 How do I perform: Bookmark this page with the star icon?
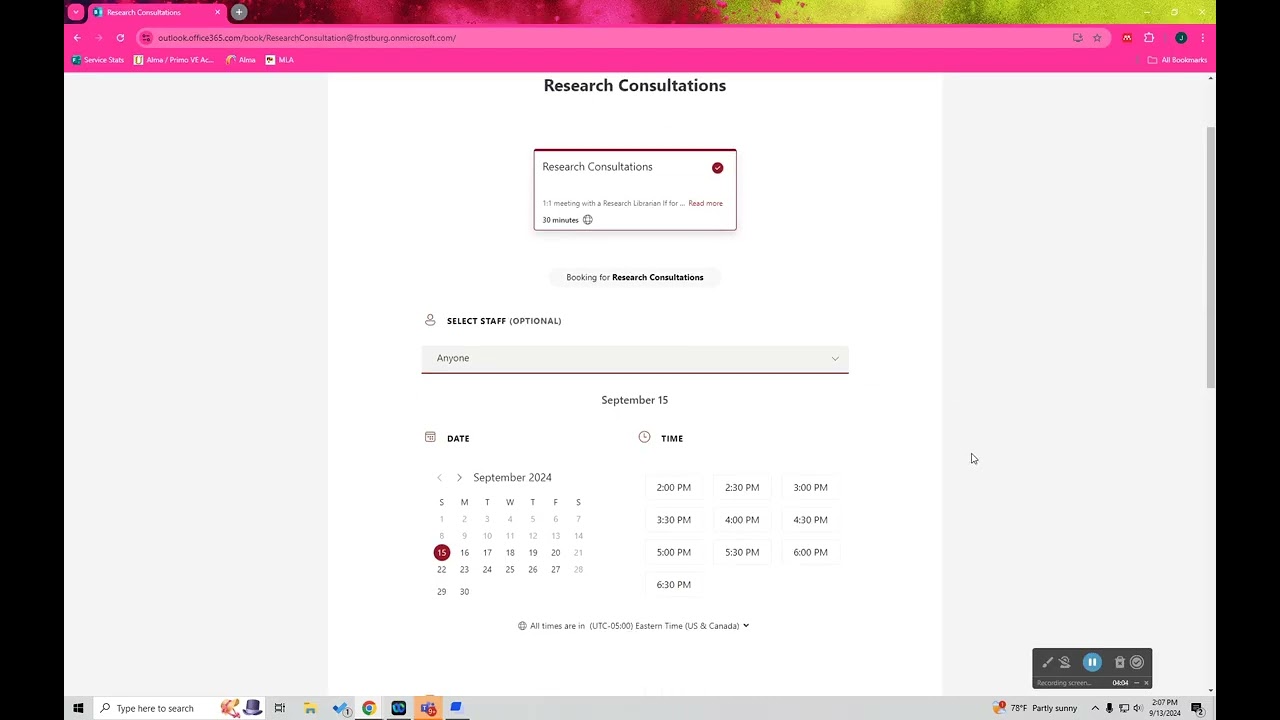coord(1097,38)
